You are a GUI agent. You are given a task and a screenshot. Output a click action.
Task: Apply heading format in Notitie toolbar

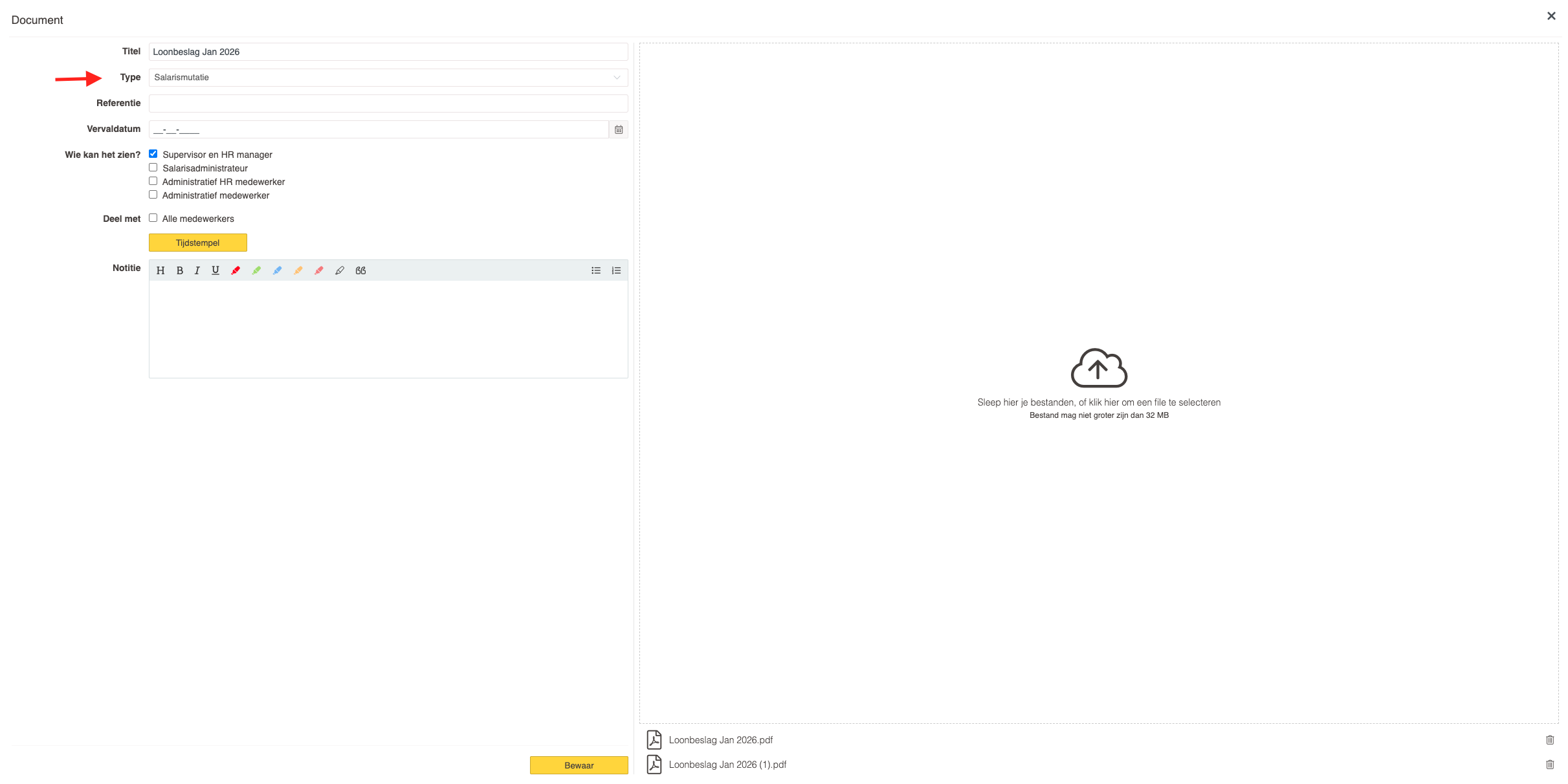point(160,270)
